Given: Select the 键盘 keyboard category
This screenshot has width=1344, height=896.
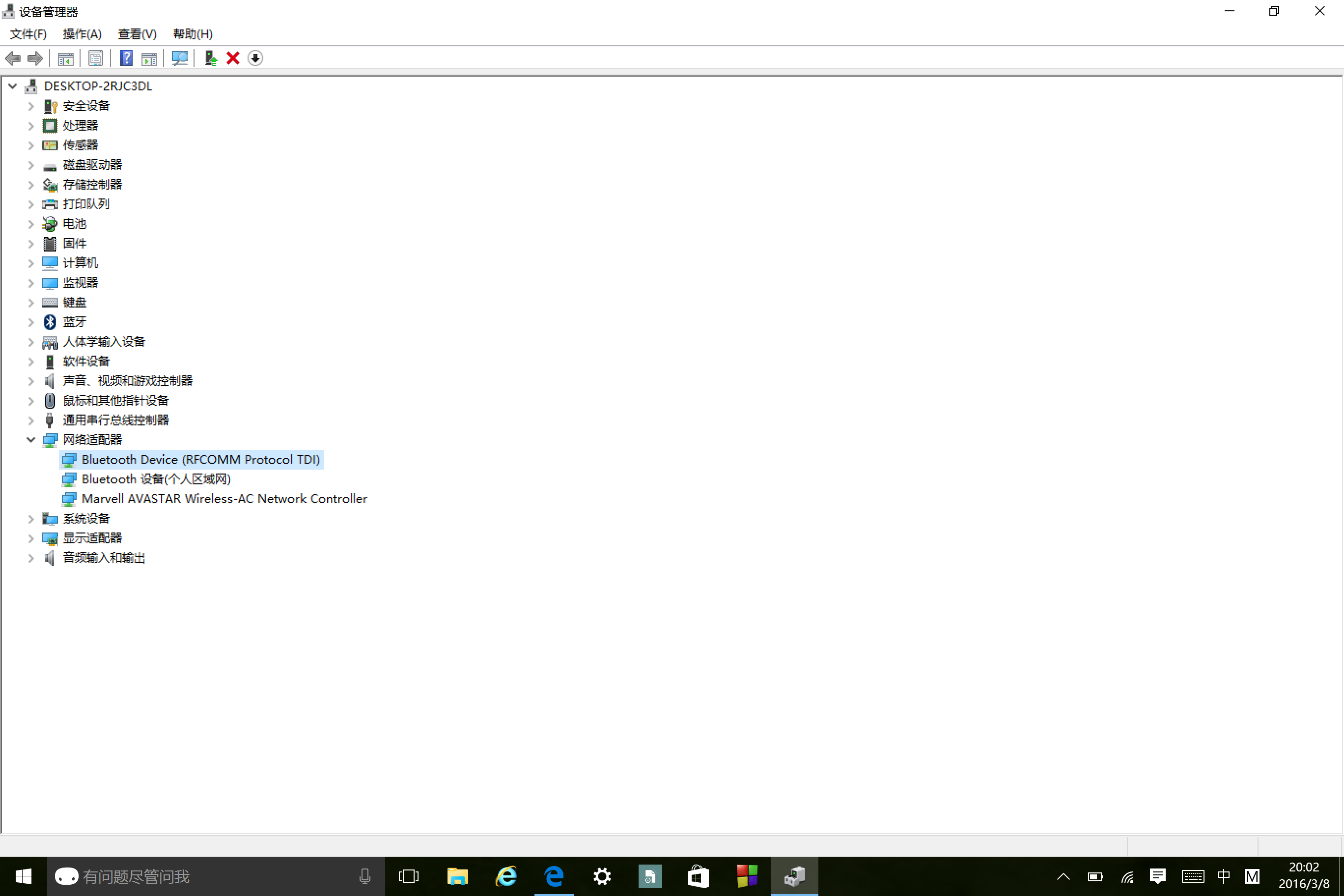Looking at the screenshot, I should coord(74,302).
